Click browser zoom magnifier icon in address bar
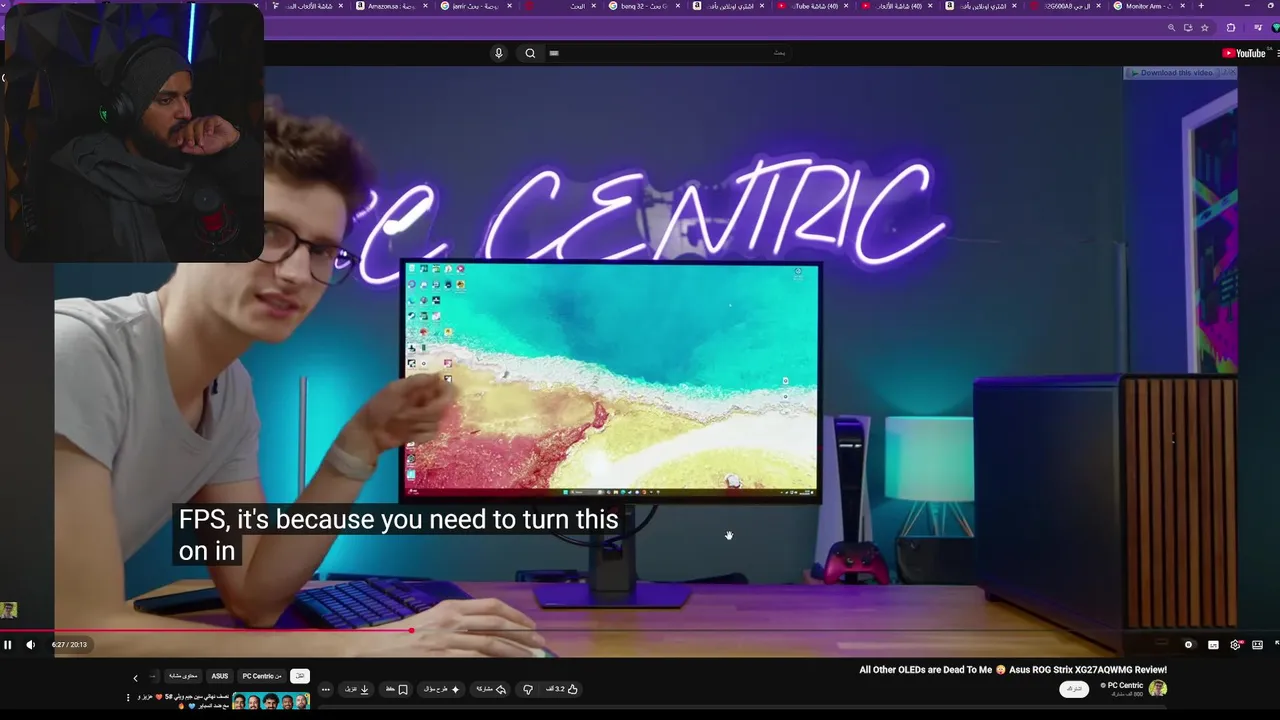Image resolution: width=1280 pixels, height=720 pixels. tap(1171, 28)
